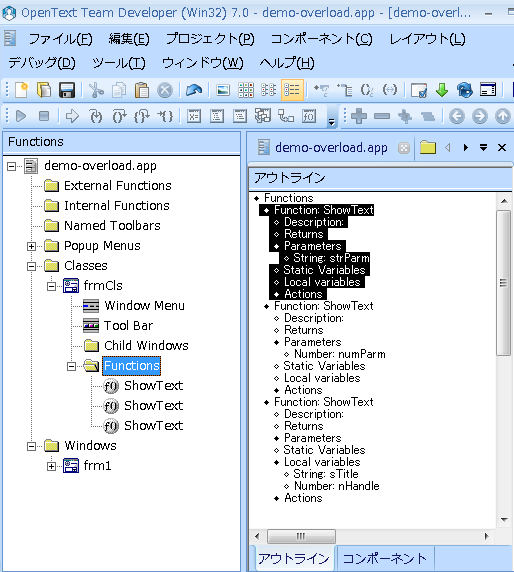Screen dimensions: 514x572
Task: Click the New file toolbar icon
Action: pyautogui.click(x=22, y=90)
